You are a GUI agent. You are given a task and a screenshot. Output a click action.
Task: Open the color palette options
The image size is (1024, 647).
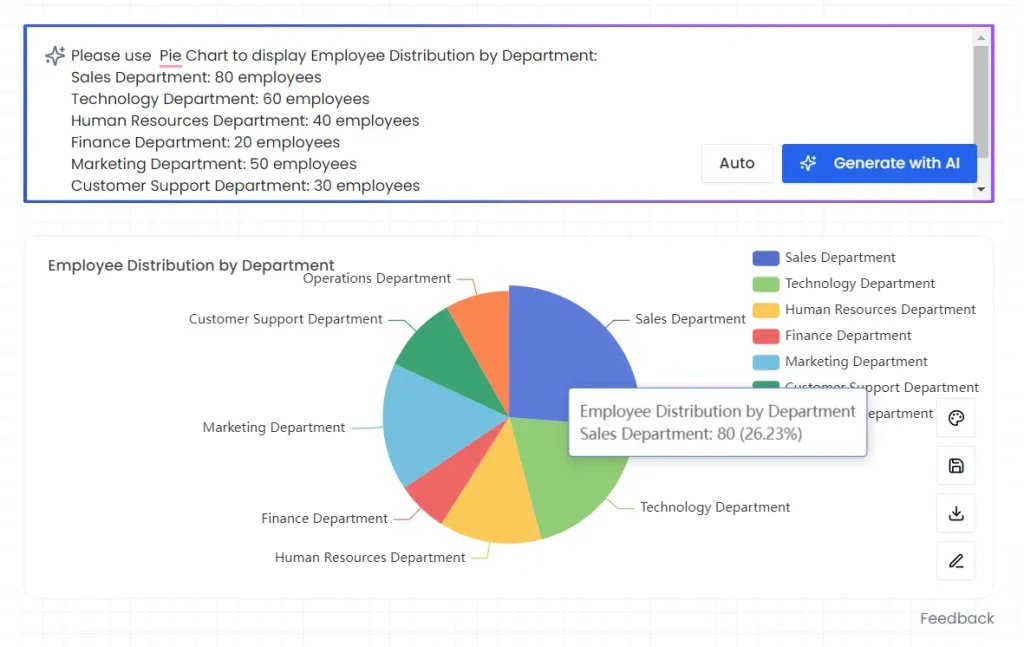click(955, 418)
